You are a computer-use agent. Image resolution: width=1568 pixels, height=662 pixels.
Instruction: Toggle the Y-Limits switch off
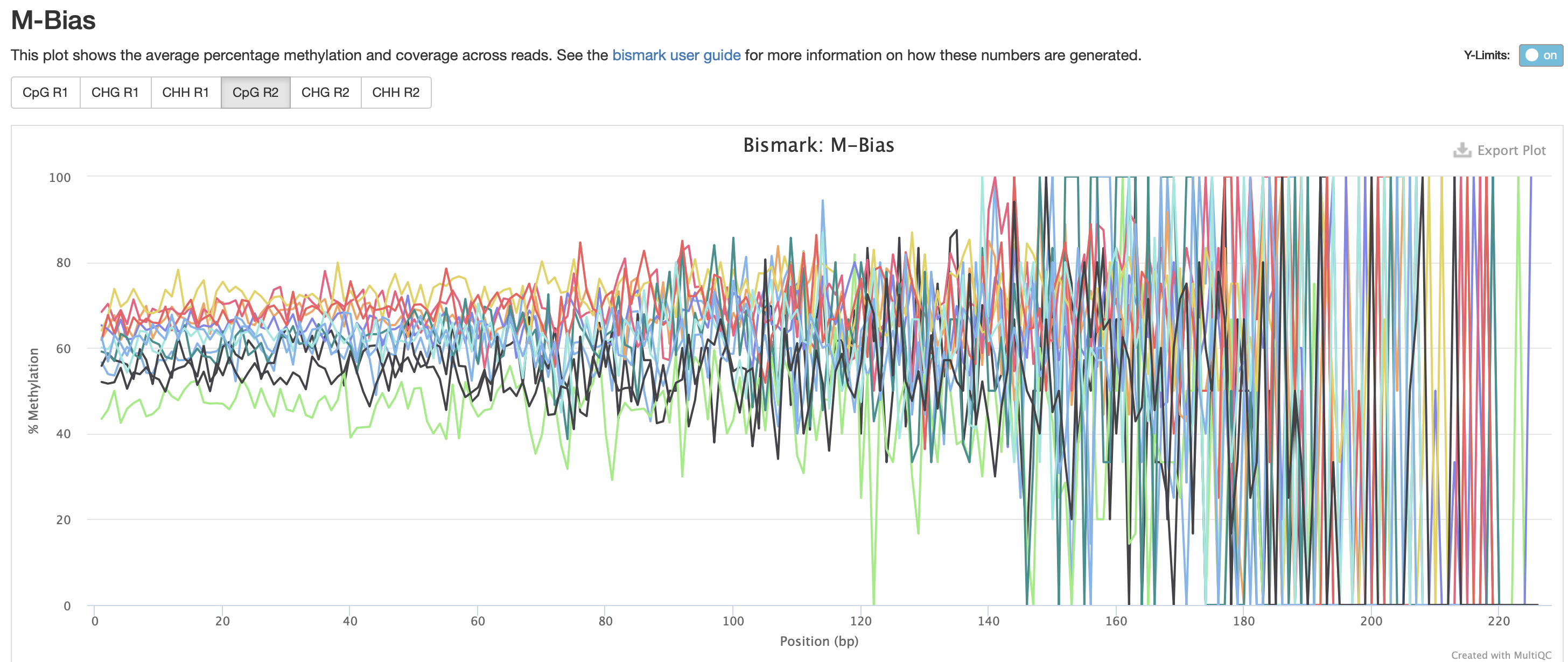coord(1540,55)
